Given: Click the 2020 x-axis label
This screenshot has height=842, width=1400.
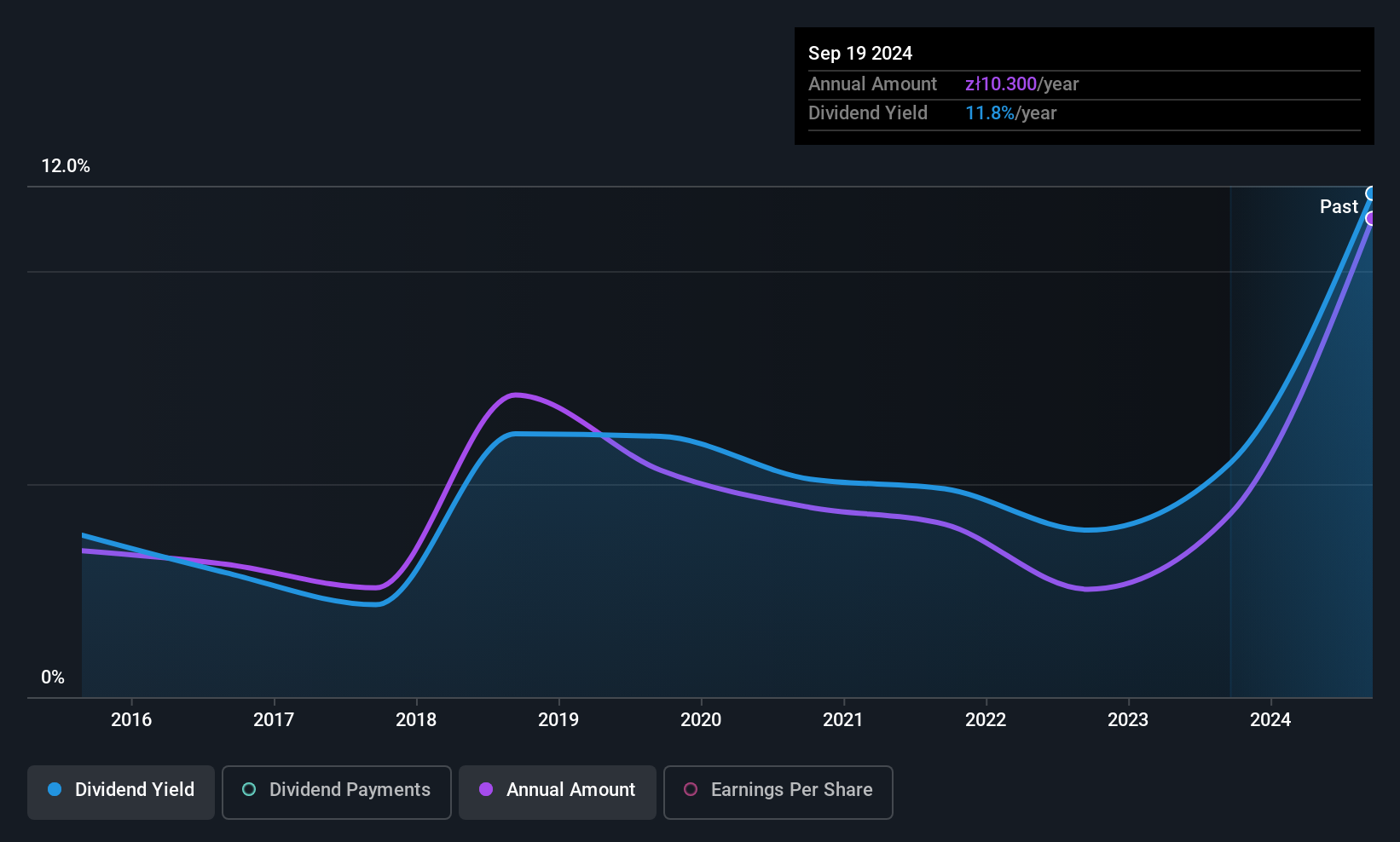Looking at the screenshot, I should pyautogui.click(x=701, y=719).
